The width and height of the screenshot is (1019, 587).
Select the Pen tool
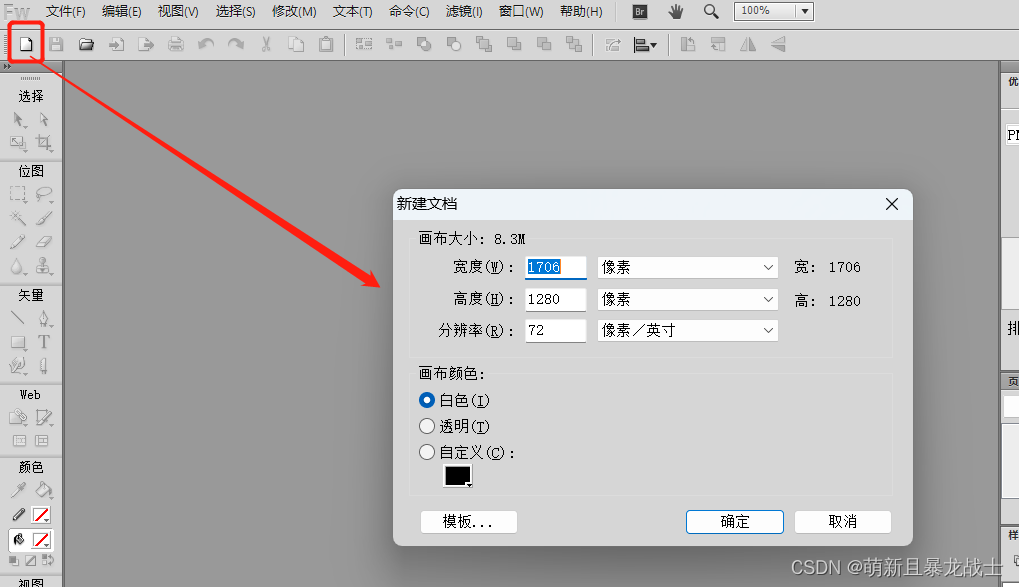44,319
